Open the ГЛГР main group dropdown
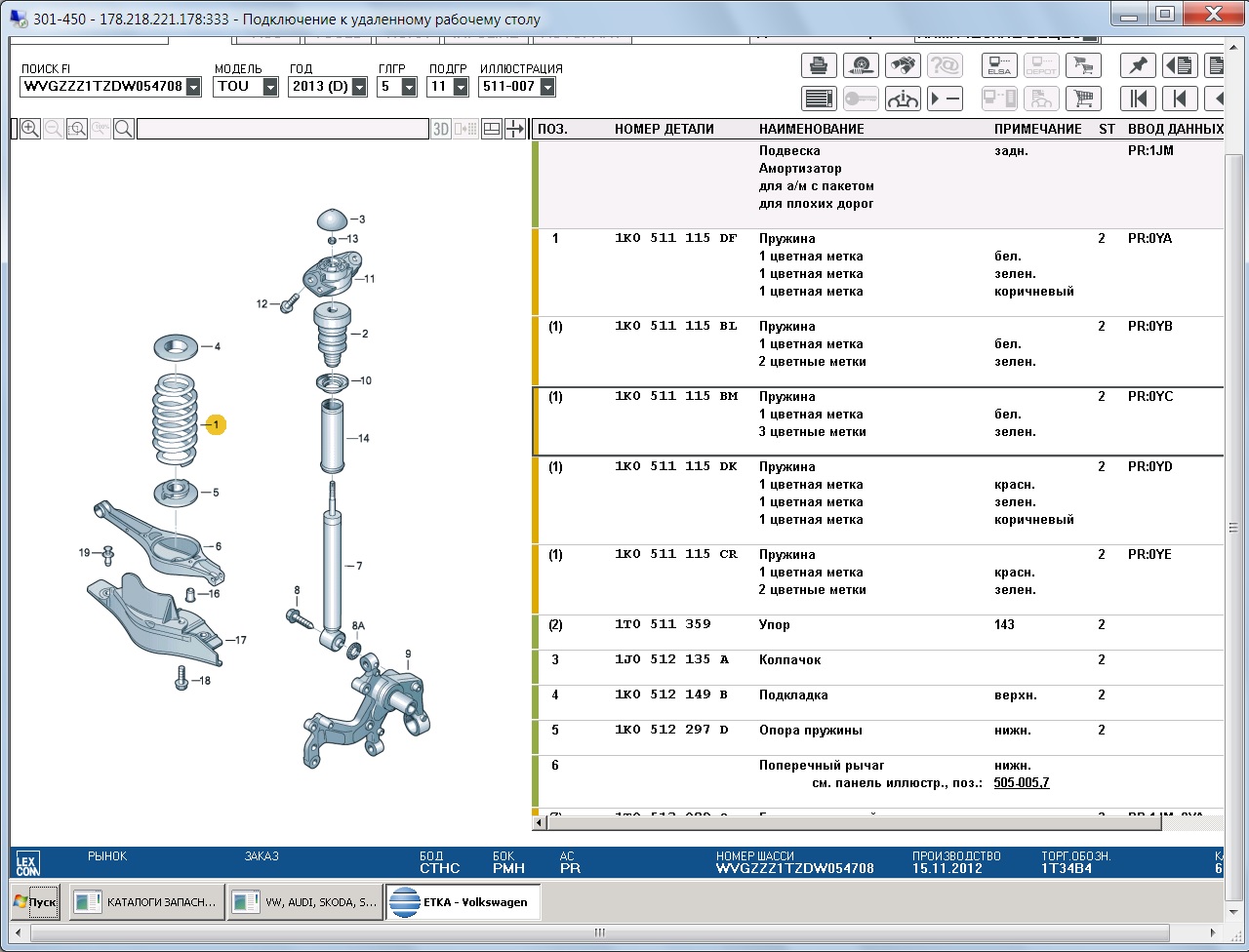The width and height of the screenshot is (1249, 952). pyautogui.click(x=409, y=87)
